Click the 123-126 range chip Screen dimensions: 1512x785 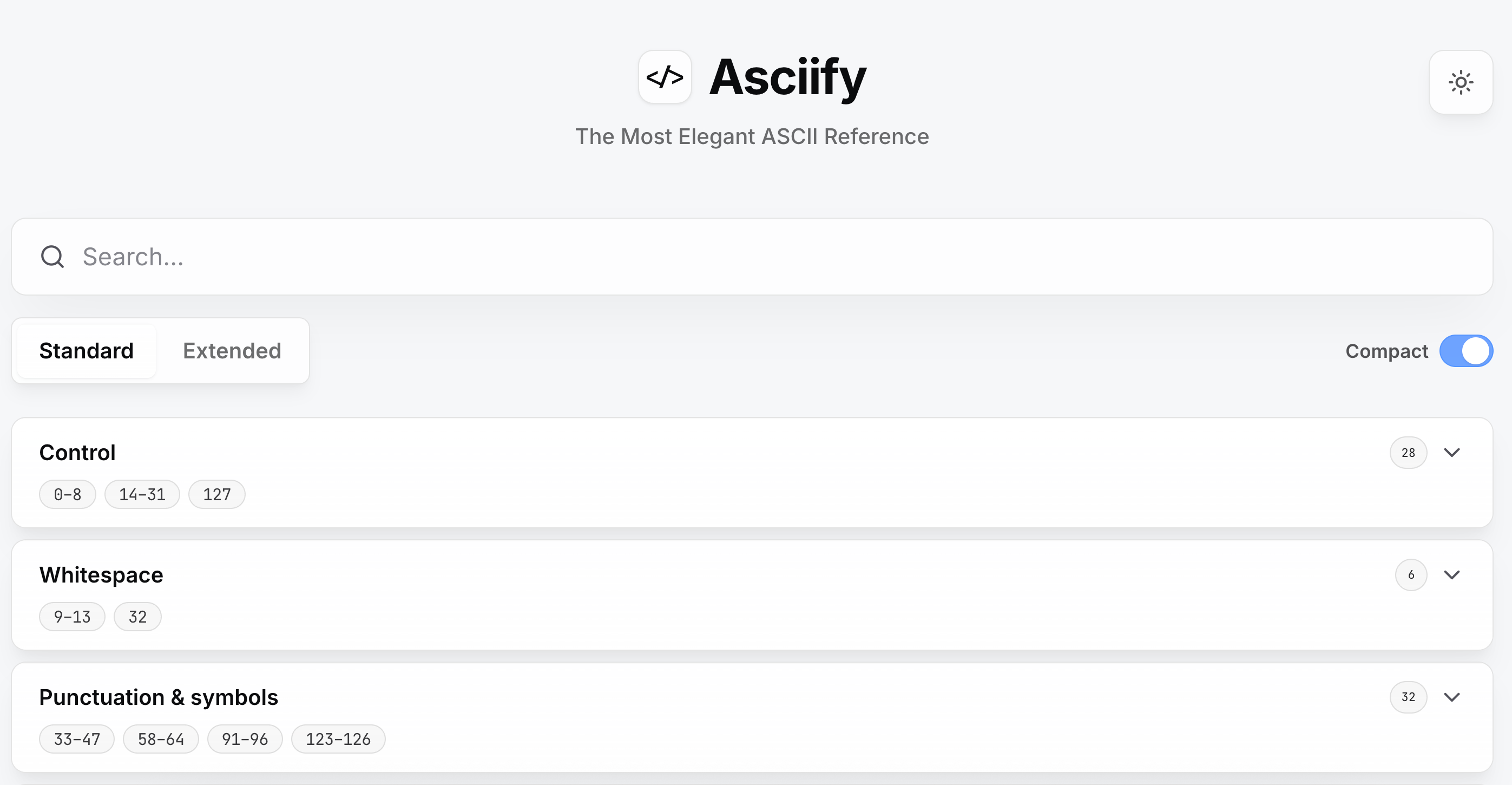click(338, 738)
